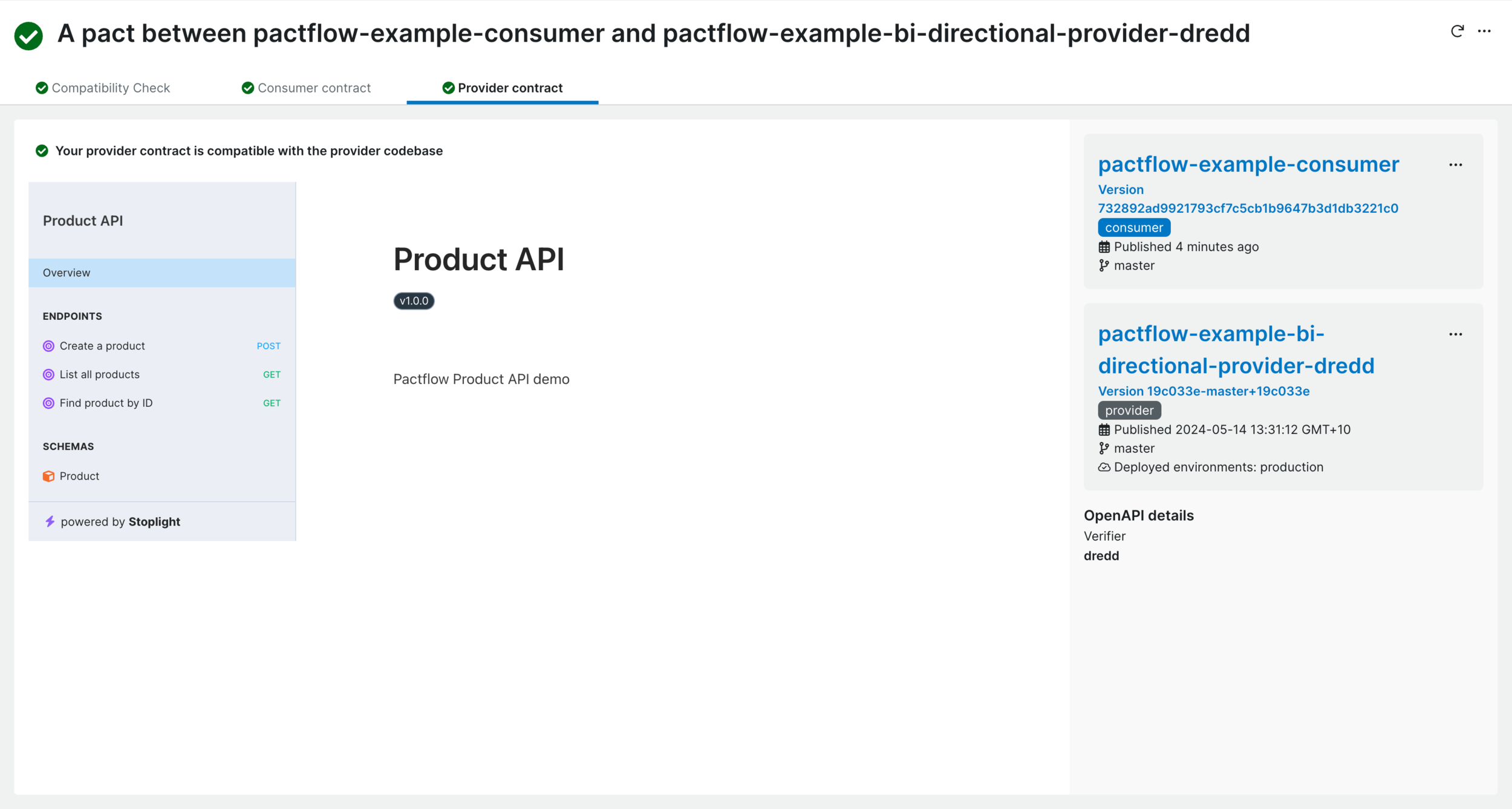The width and height of the screenshot is (1512, 809).
Task: Refresh the pact view
Action: (x=1458, y=30)
